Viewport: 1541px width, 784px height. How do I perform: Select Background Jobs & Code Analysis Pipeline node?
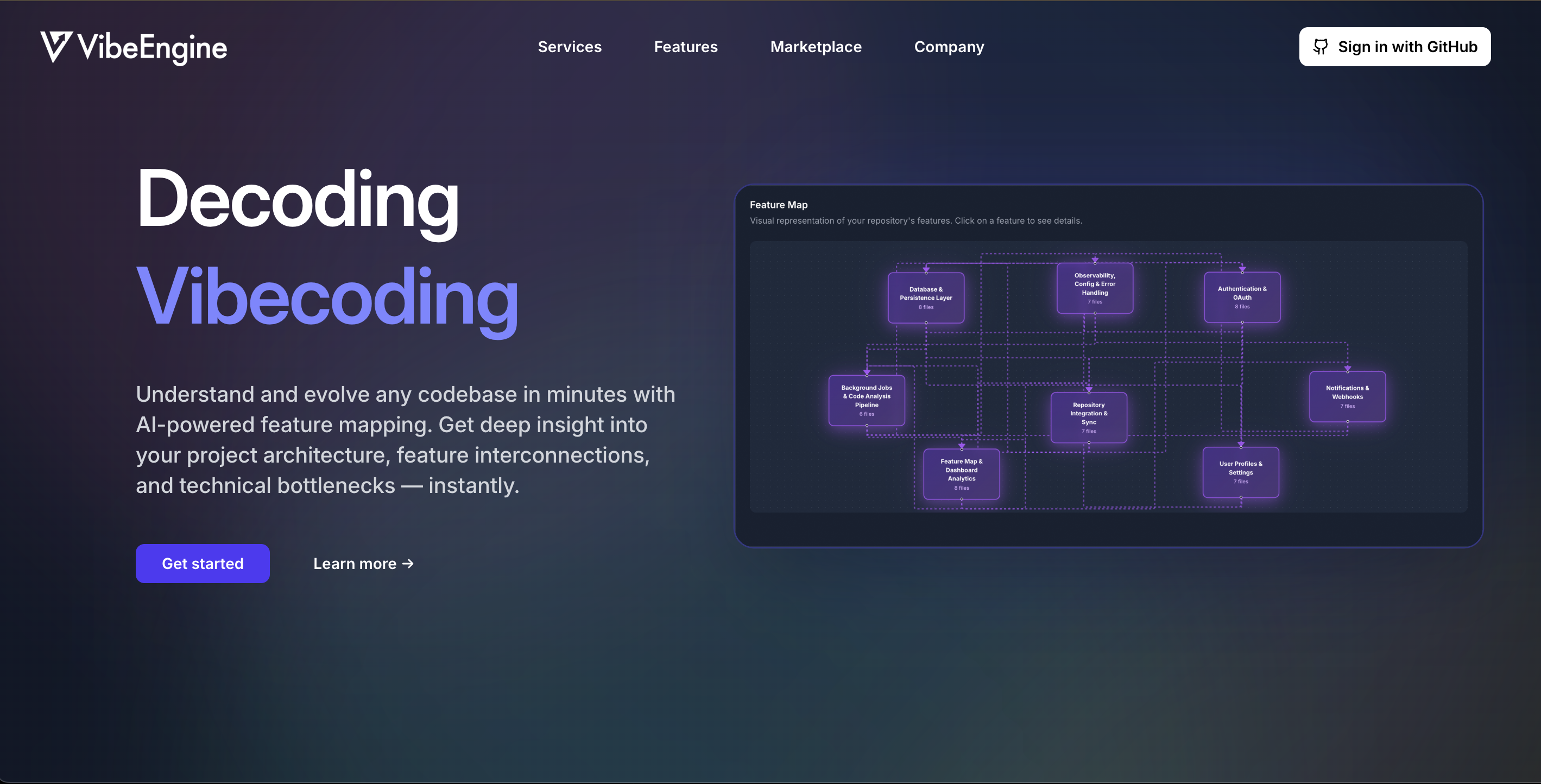tap(866, 400)
